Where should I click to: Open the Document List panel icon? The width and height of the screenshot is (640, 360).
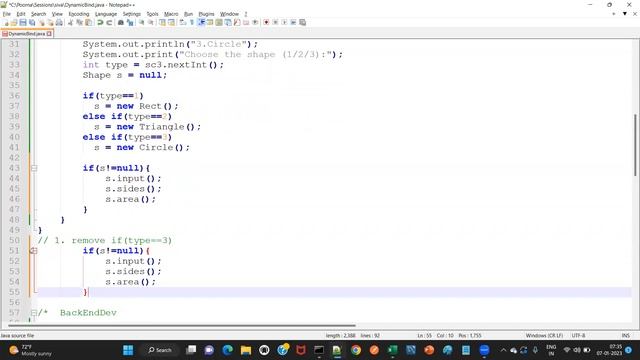tap(228, 22)
